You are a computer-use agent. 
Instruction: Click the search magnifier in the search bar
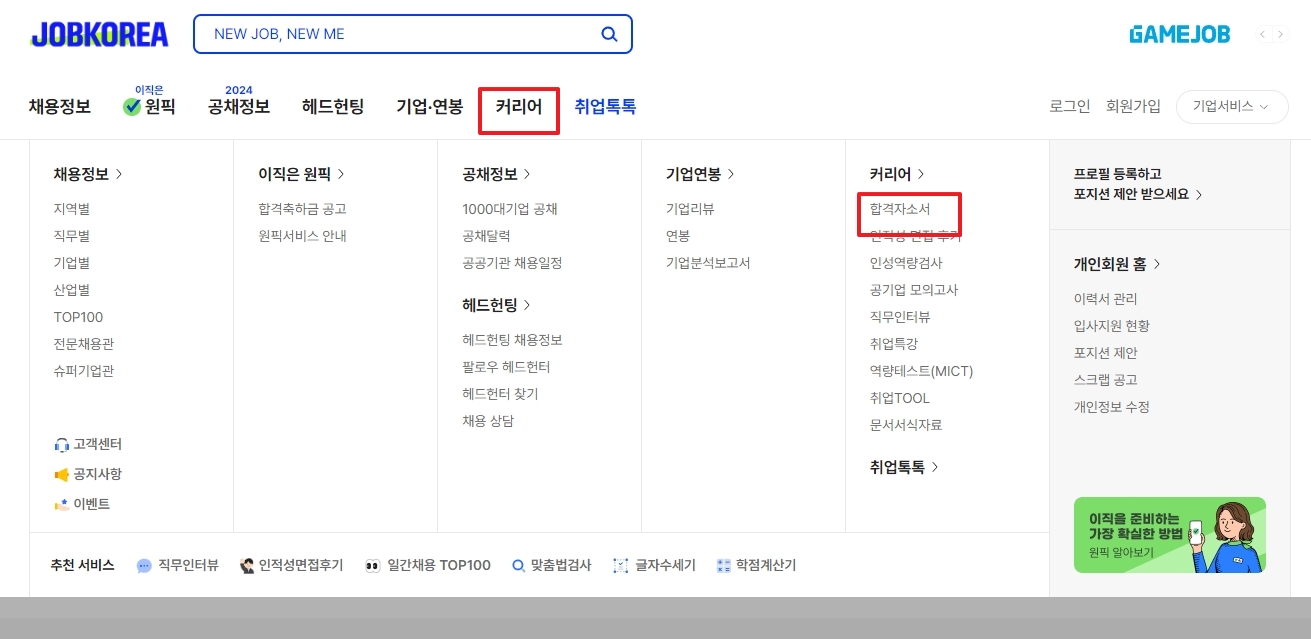(x=608, y=33)
